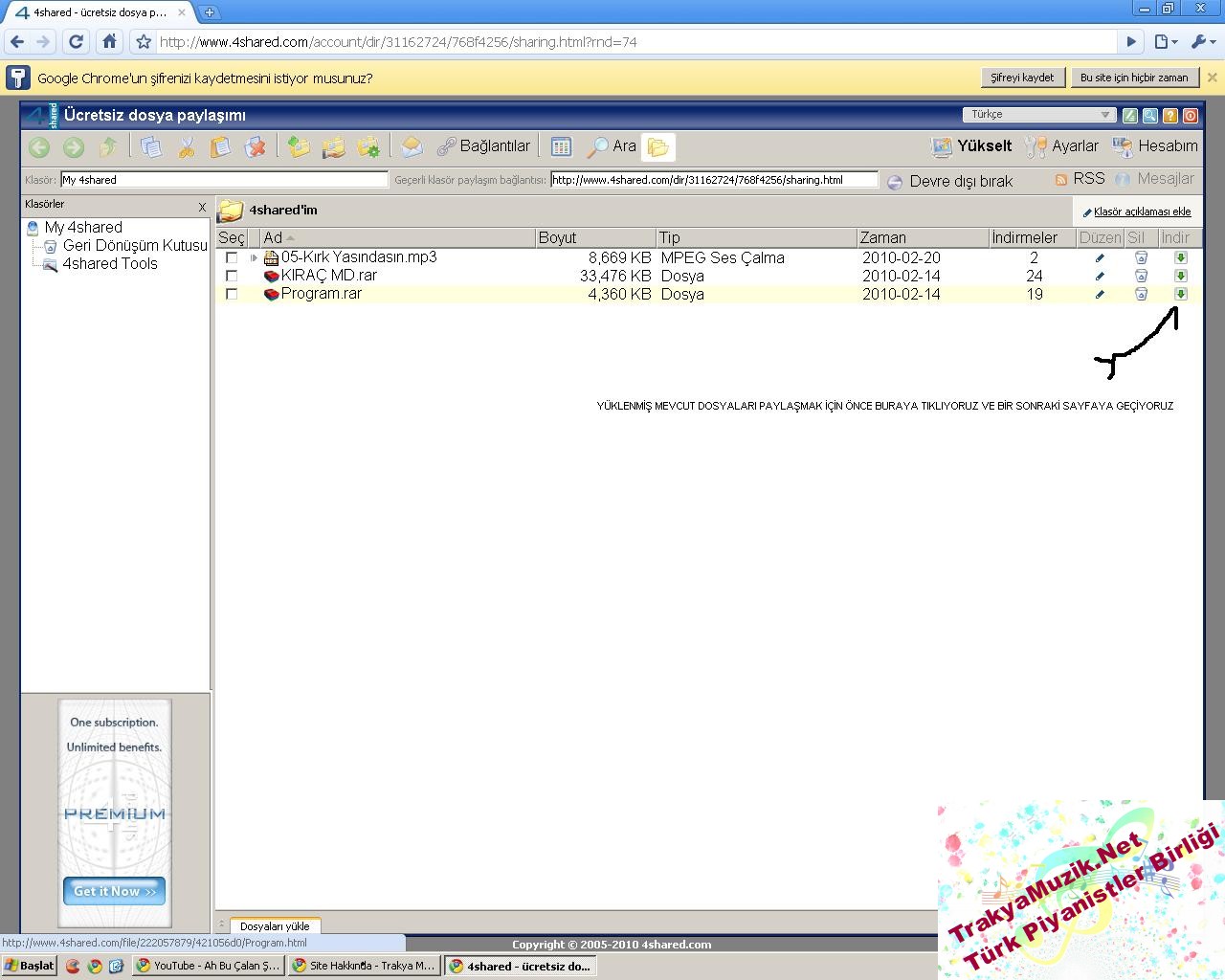Expand the 05-Kırk Yasındasın.mp3 row arrow
The width and height of the screenshot is (1225, 980).
254,257
